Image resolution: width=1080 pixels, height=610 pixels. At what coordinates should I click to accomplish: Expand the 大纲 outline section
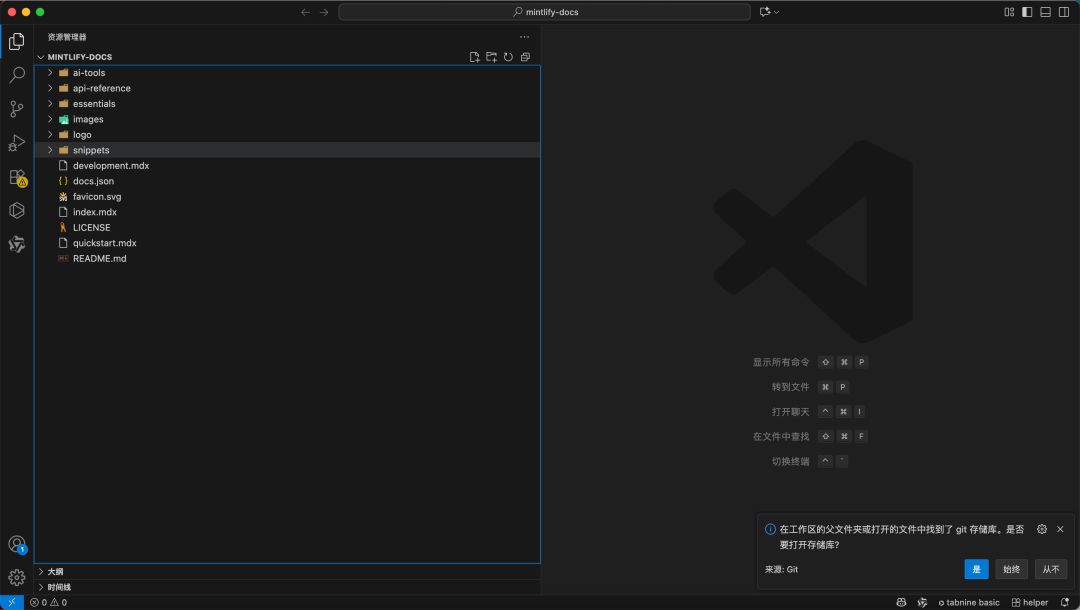tap(287, 571)
